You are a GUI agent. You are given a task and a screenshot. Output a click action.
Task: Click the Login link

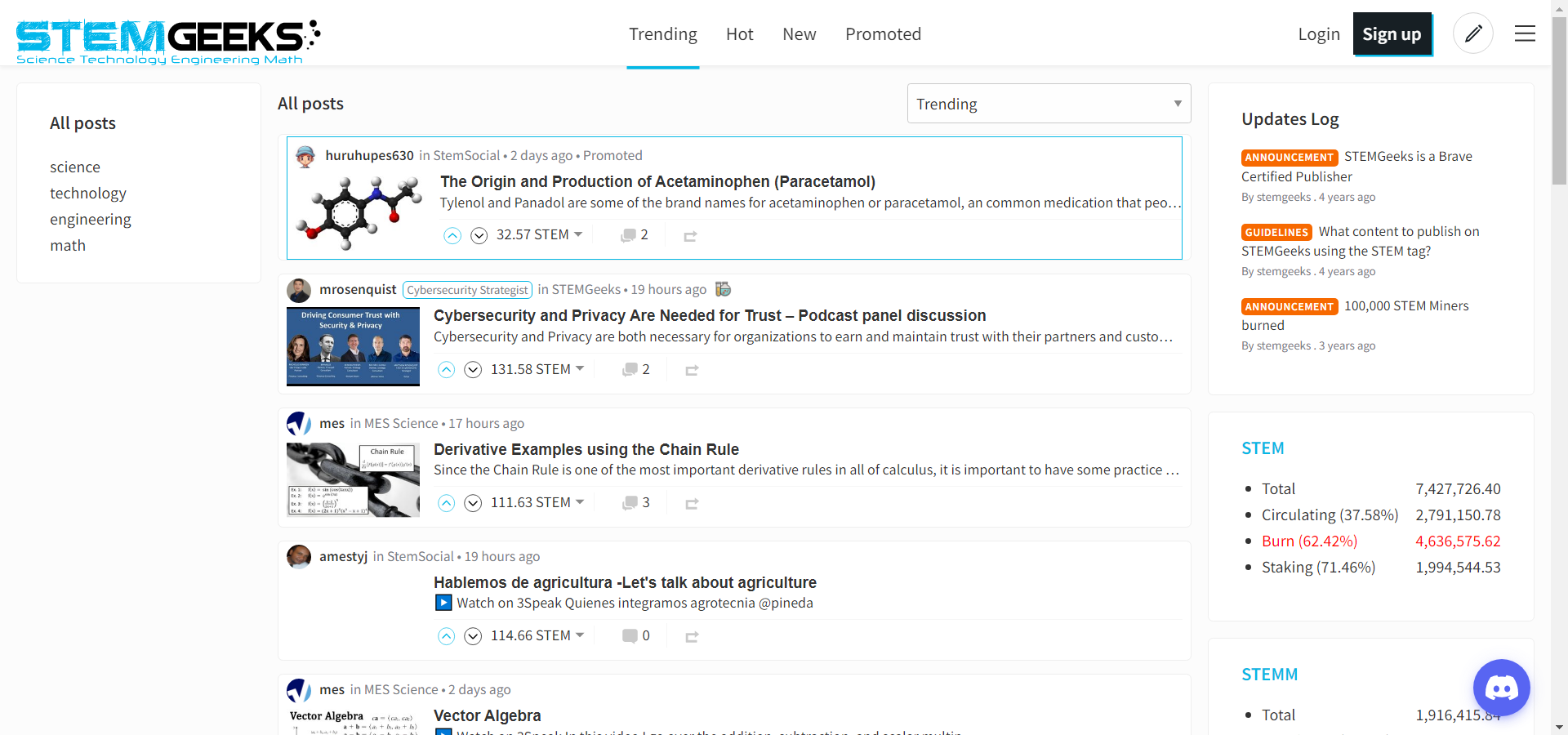(x=1319, y=34)
